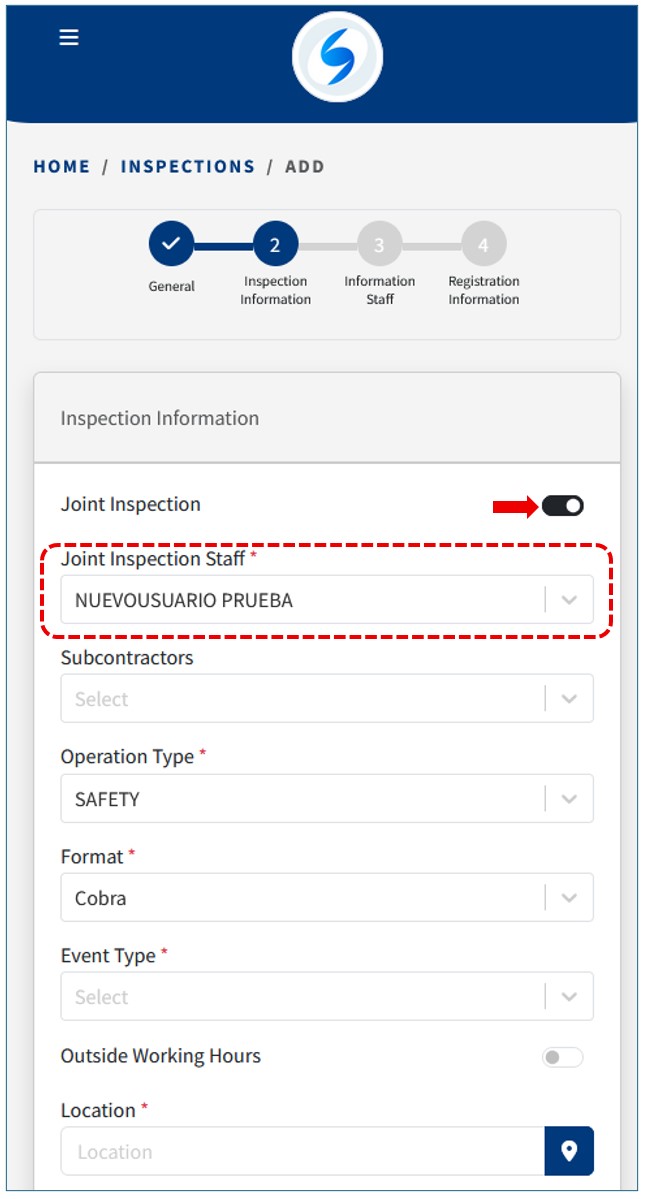Screen dimensions: 647x1199
Task: Click the completed General step checkmark
Action: click(x=171, y=243)
